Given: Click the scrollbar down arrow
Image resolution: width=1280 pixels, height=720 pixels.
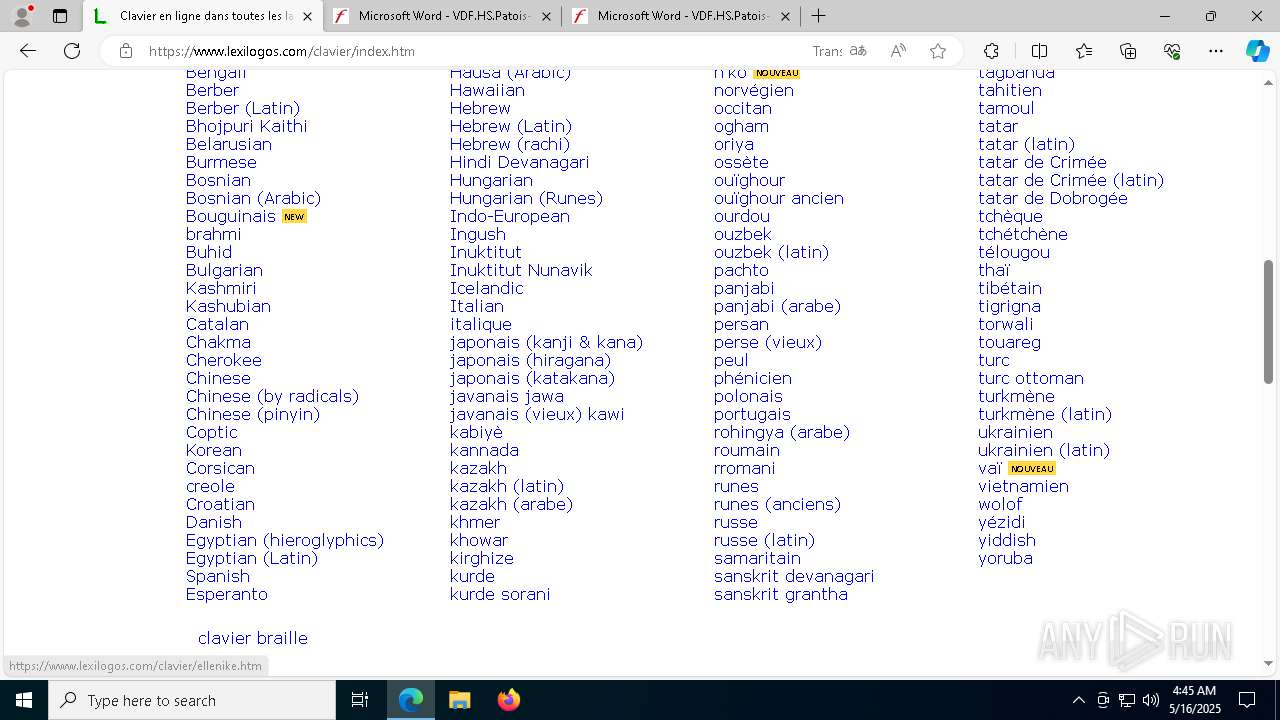Looking at the screenshot, I should coord(1268,663).
